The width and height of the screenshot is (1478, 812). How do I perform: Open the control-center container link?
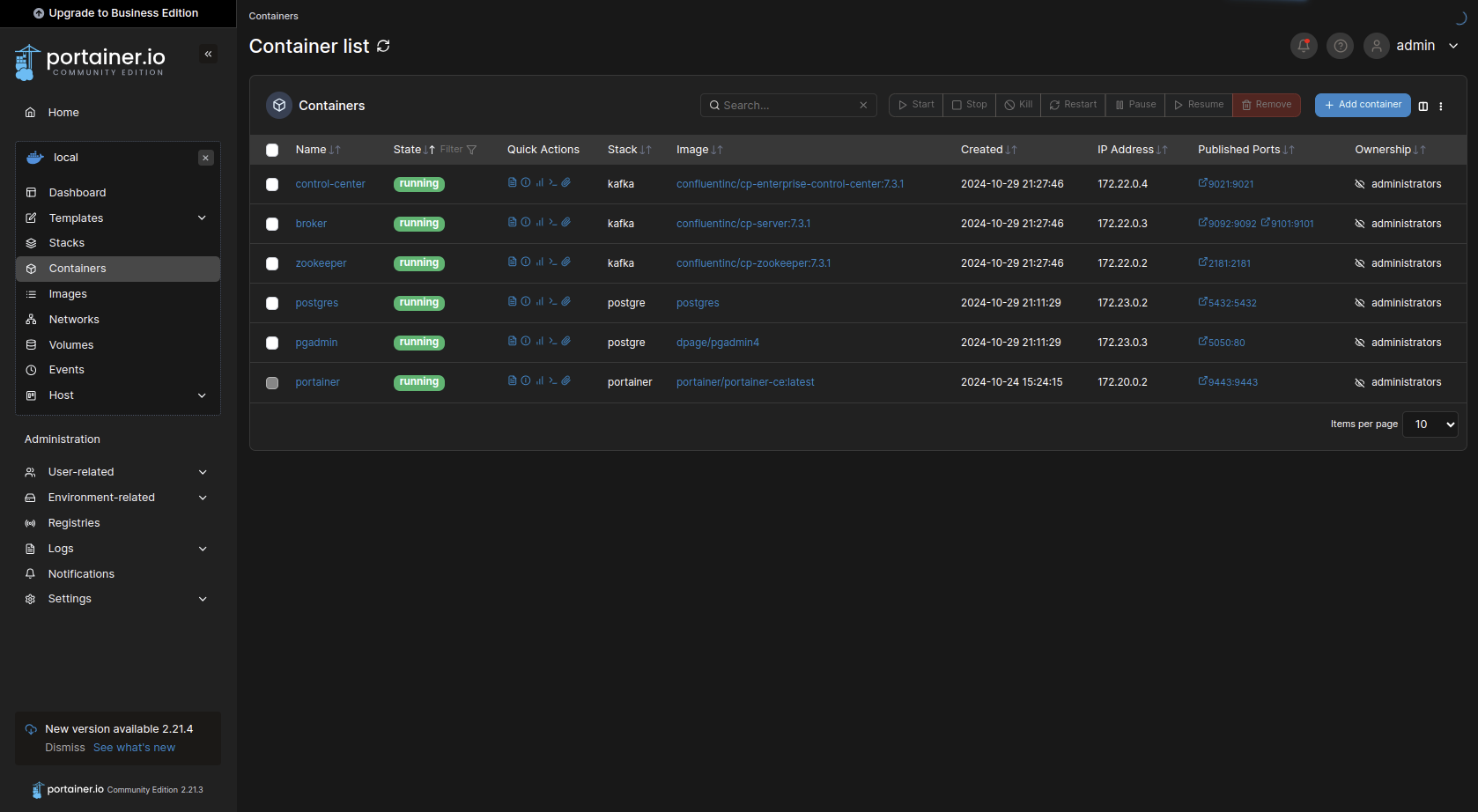pos(330,184)
